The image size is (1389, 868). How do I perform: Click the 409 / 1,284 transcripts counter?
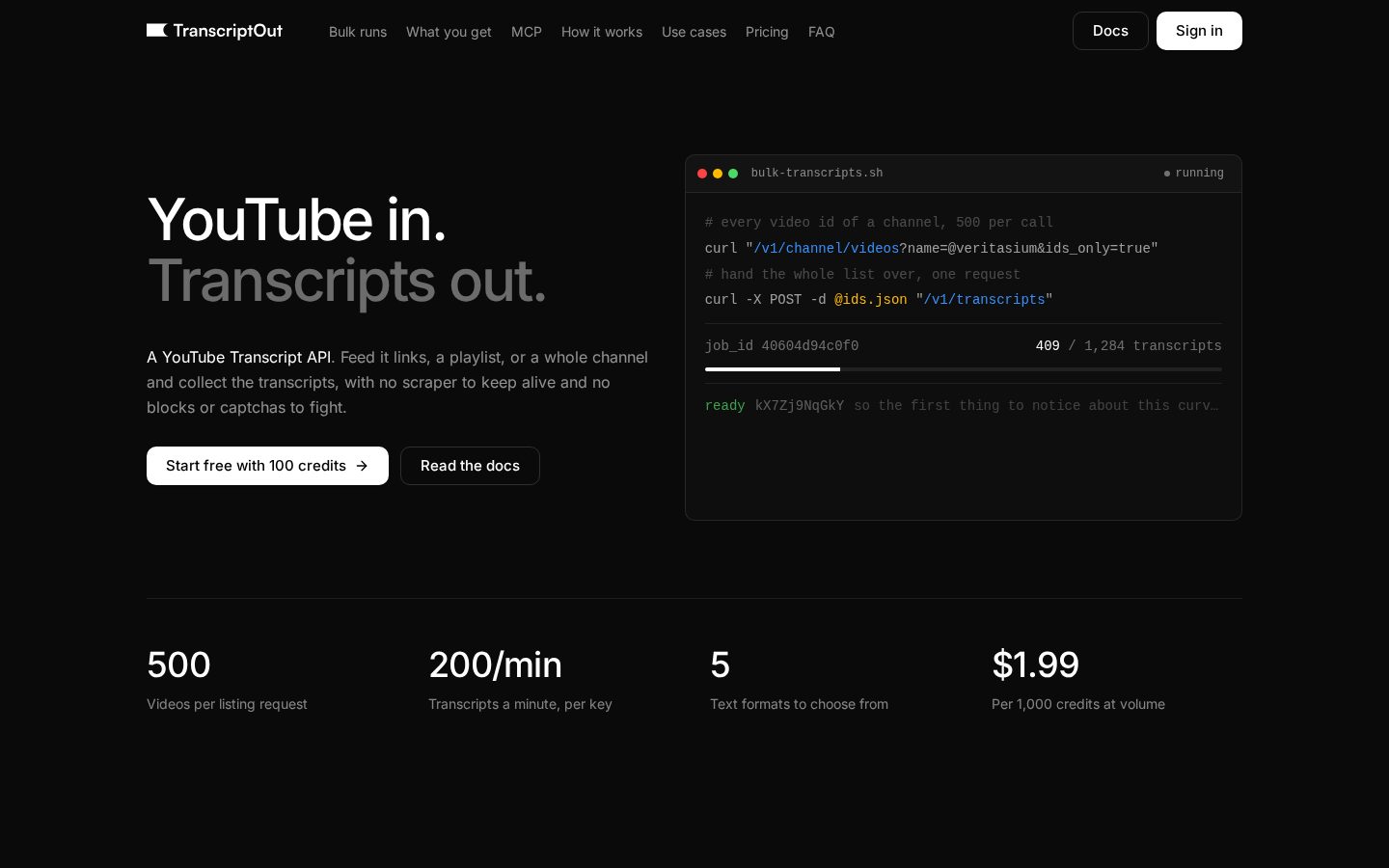[1129, 346]
